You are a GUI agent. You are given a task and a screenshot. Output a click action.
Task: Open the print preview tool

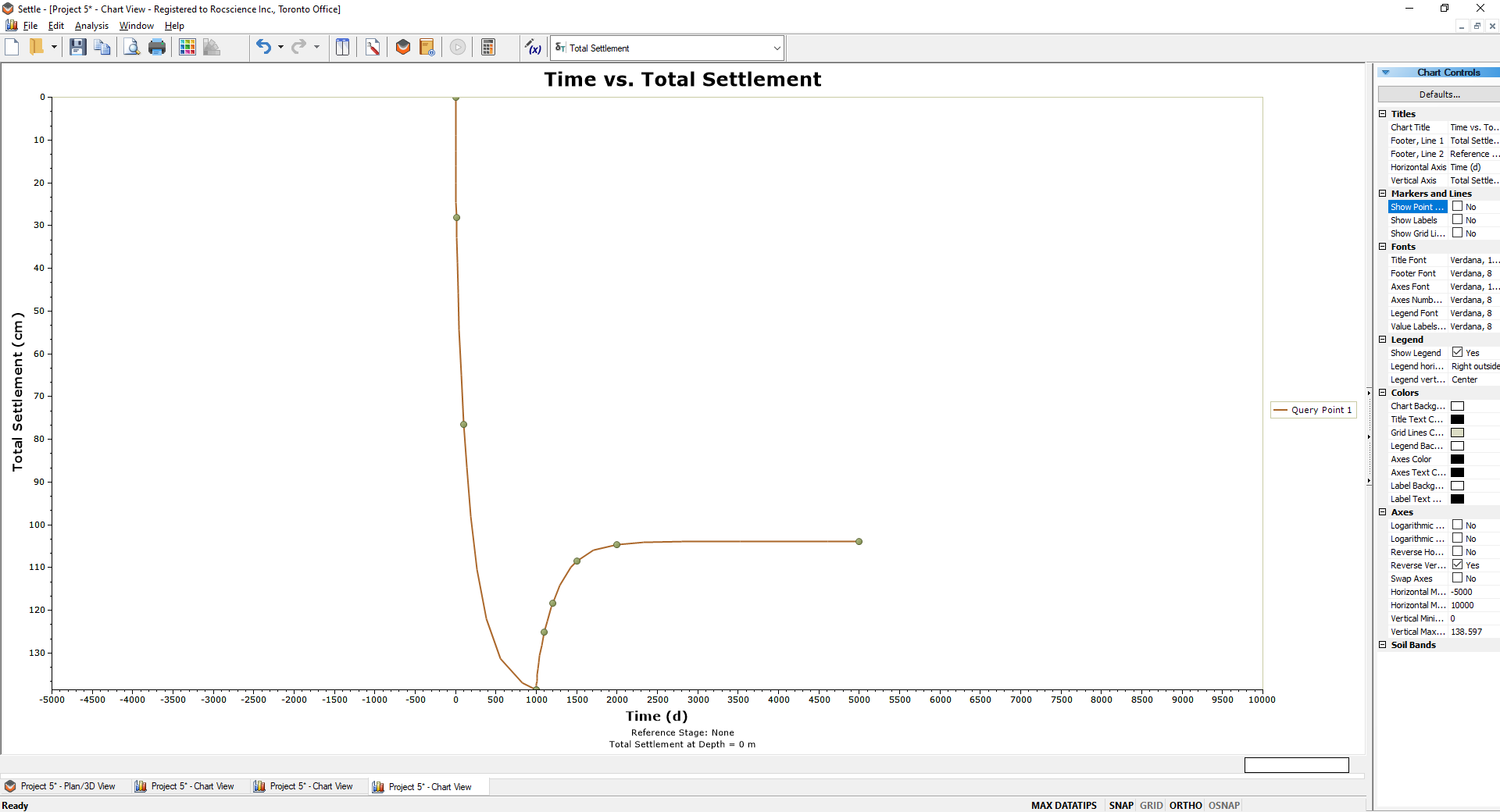tap(130, 47)
